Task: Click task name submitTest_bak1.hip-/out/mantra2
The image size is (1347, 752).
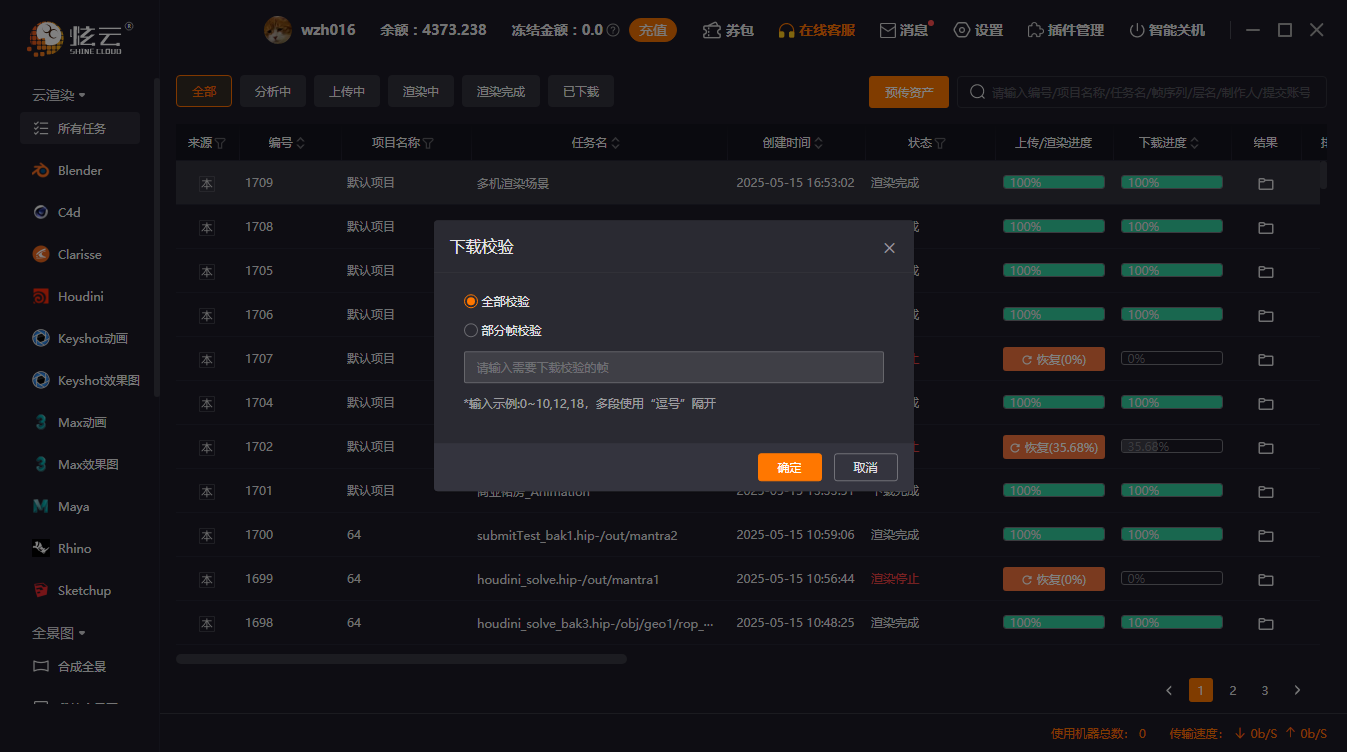Action: coord(577,535)
